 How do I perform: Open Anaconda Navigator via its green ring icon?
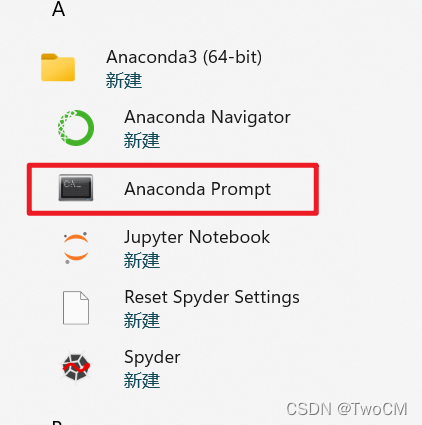click(76, 128)
